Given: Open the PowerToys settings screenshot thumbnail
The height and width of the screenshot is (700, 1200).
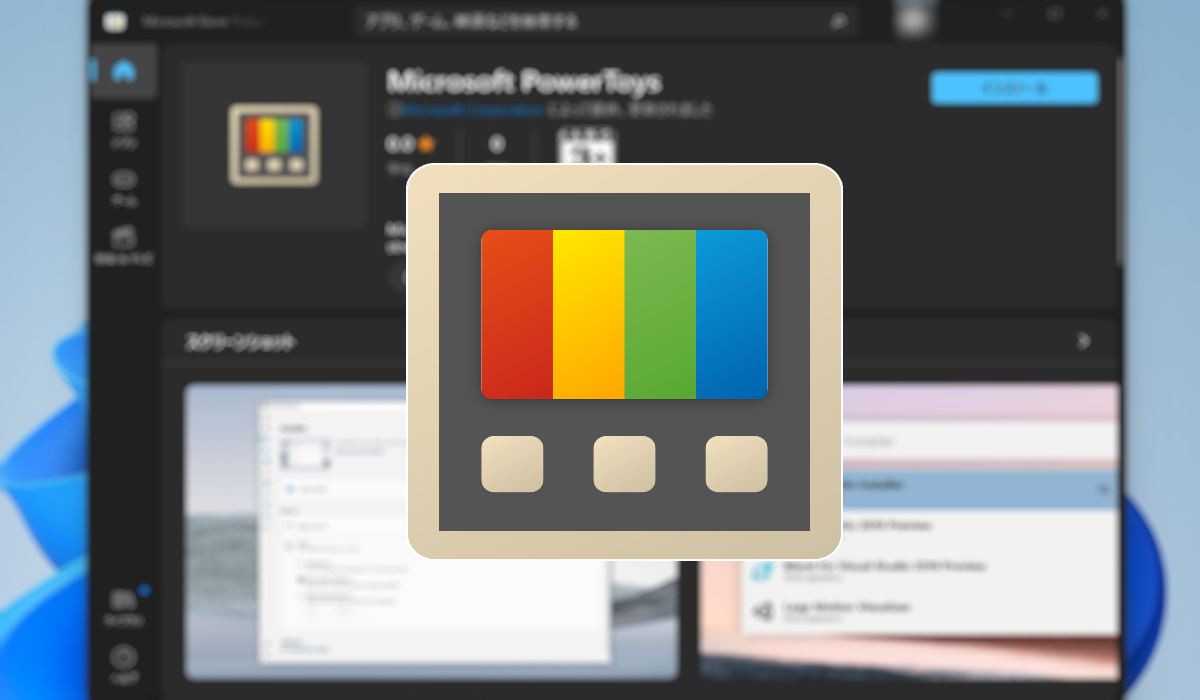Looking at the screenshot, I should (431, 531).
